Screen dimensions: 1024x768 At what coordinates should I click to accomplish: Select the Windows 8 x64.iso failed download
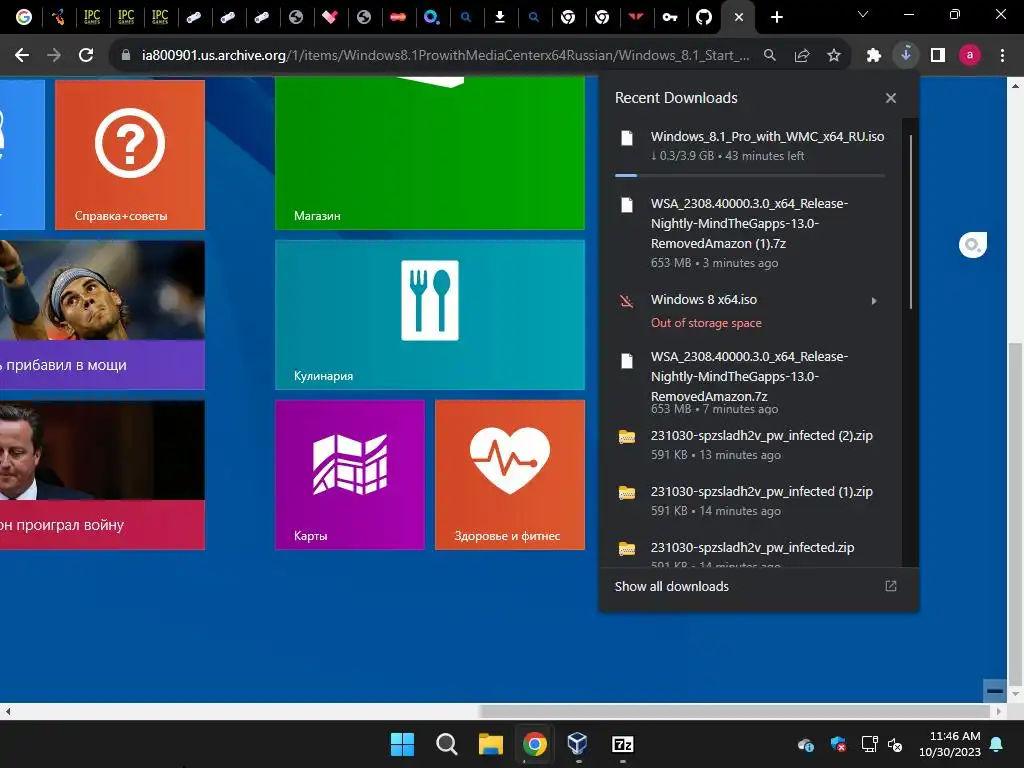[750, 311]
